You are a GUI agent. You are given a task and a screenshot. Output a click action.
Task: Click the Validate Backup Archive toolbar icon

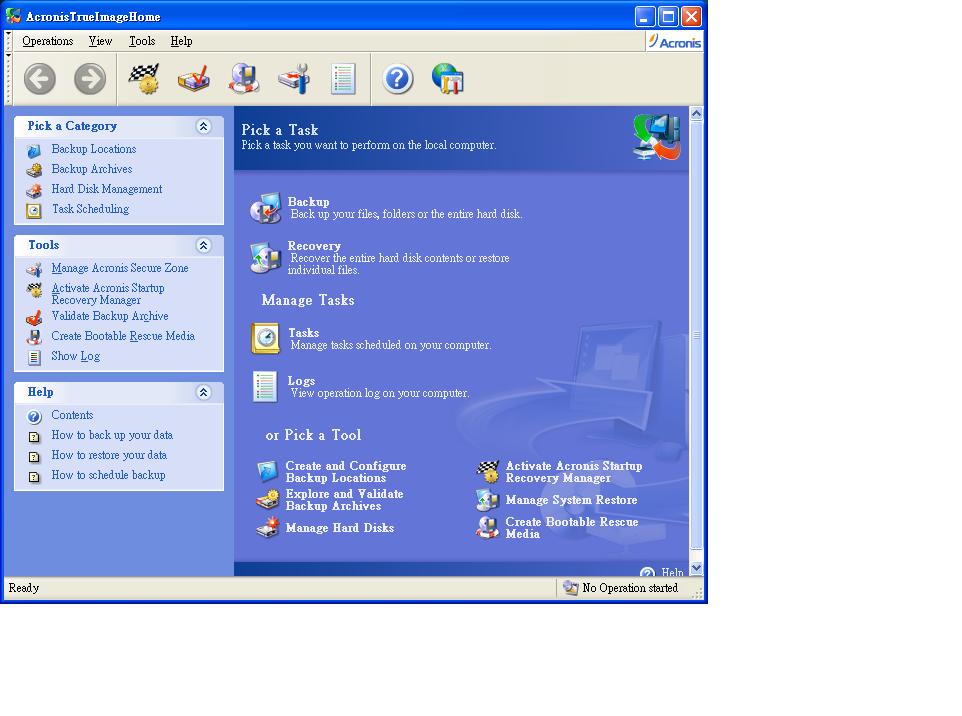coord(194,79)
